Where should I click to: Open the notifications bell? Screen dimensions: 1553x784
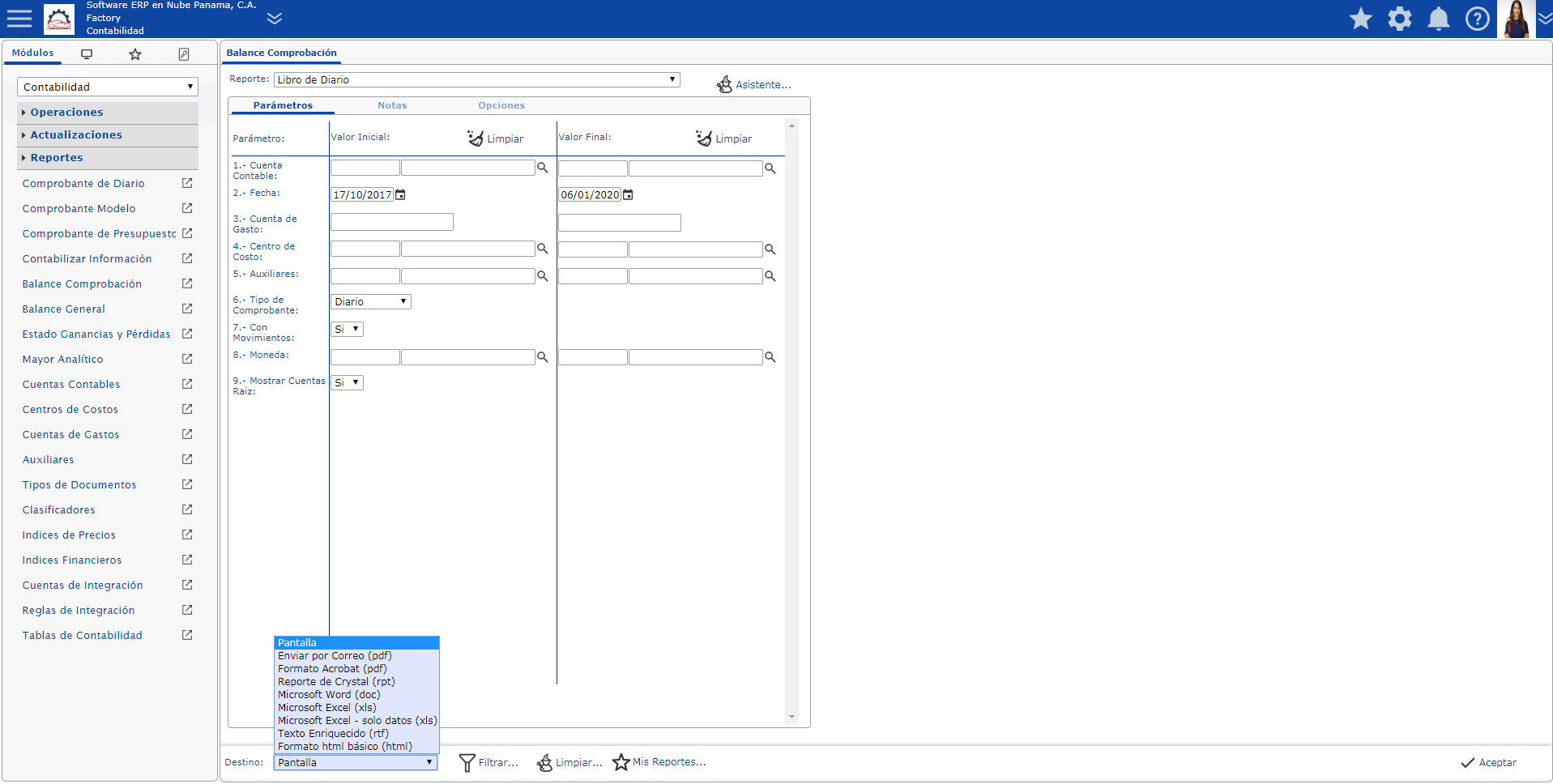[1438, 19]
